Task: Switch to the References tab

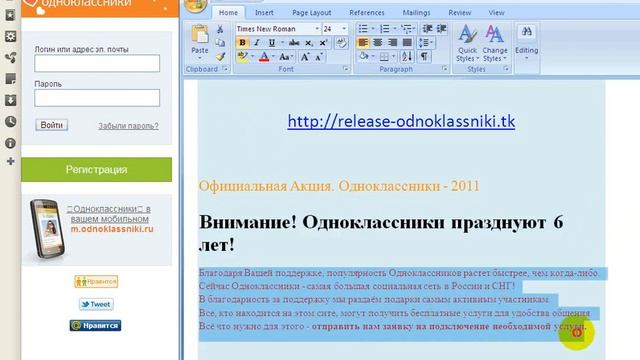Action: click(367, 13)
